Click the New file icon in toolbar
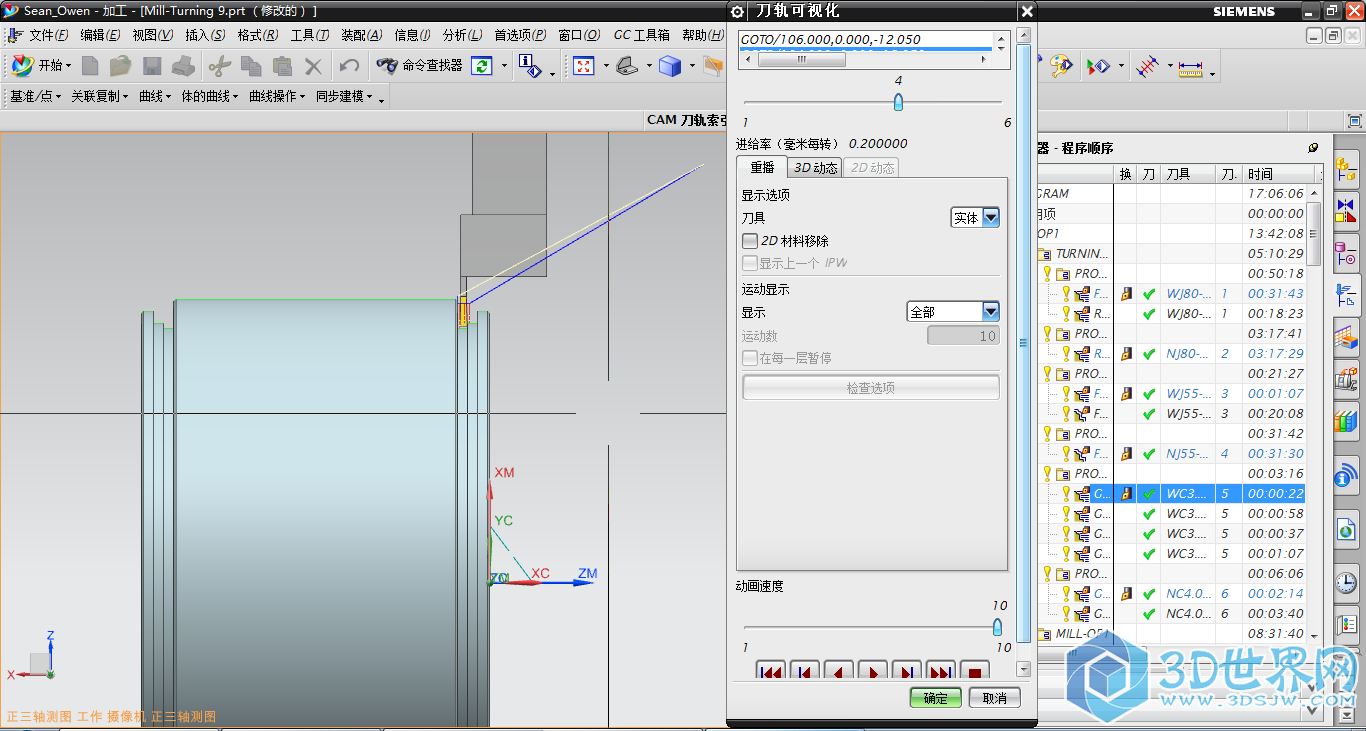Viewport: 1366px width, 731px height. 91,66
